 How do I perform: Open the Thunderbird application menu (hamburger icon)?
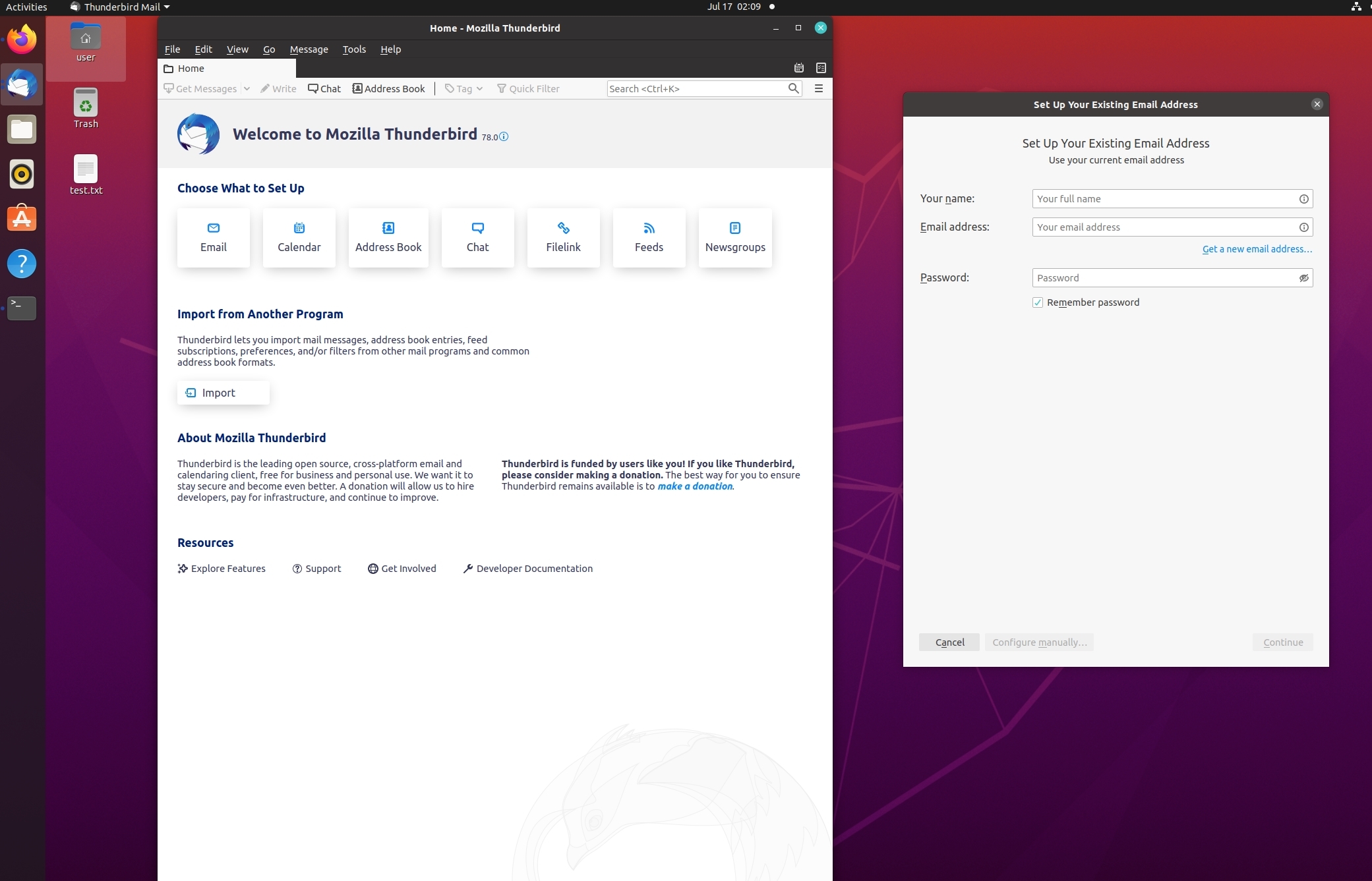click(818, 88)
